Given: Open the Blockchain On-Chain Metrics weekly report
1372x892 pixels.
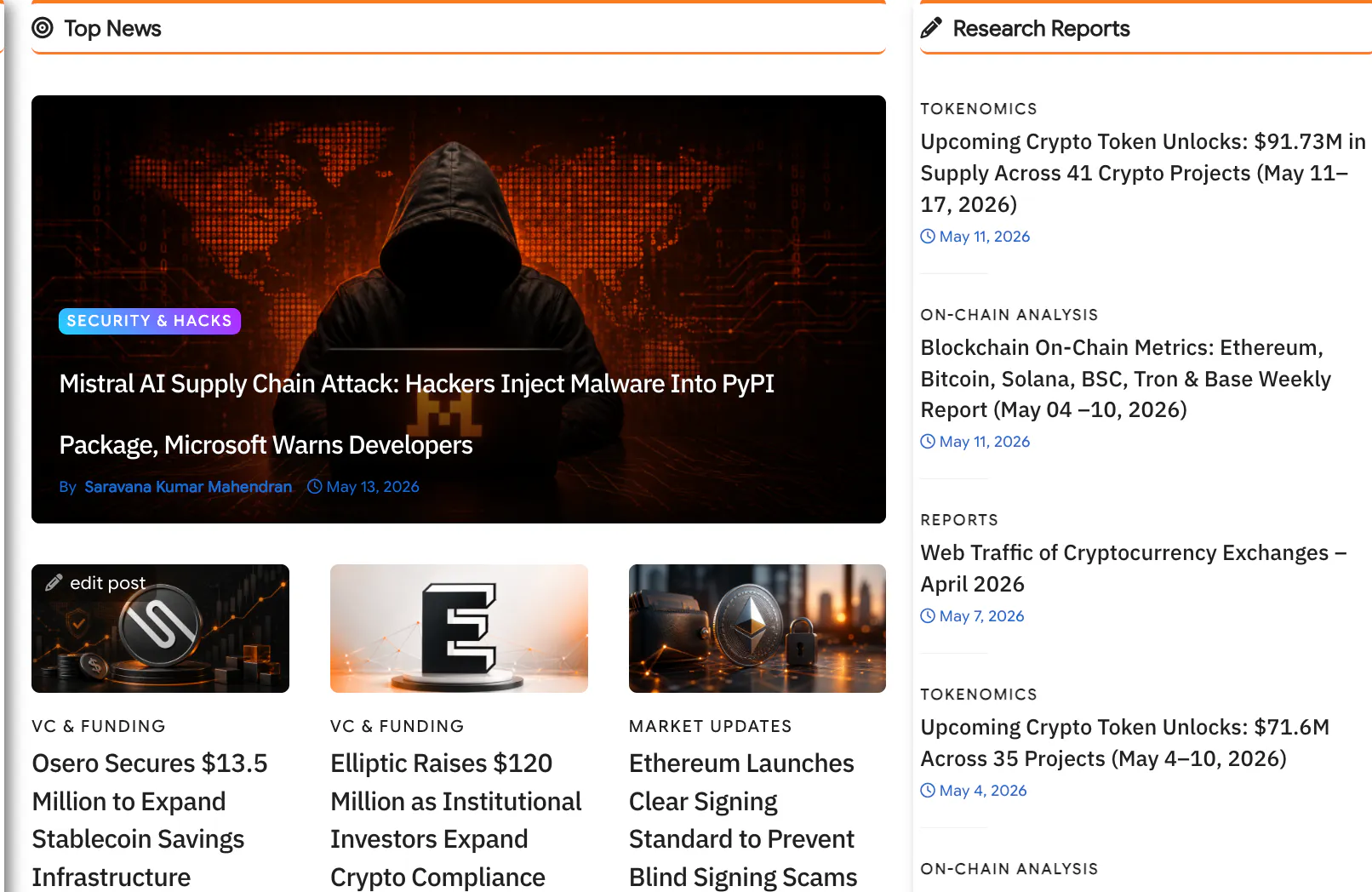Looking at the screenshot, I should tap(1126, 379).
